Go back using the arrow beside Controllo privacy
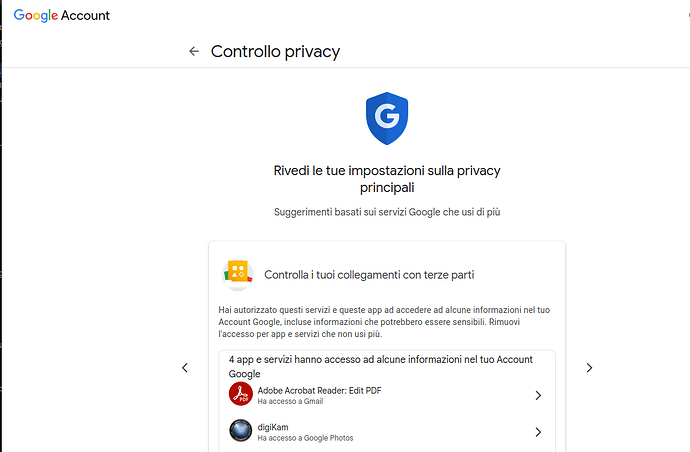Image resolution: width=690 pixels, height=452 pixels. coord(194,51)
